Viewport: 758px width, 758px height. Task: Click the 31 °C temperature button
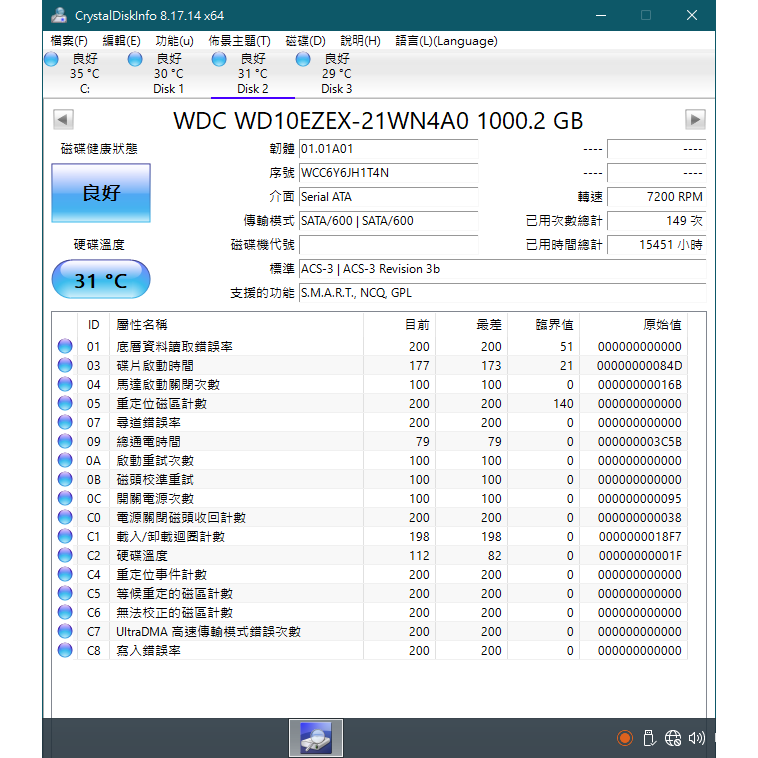pos(101,280)
